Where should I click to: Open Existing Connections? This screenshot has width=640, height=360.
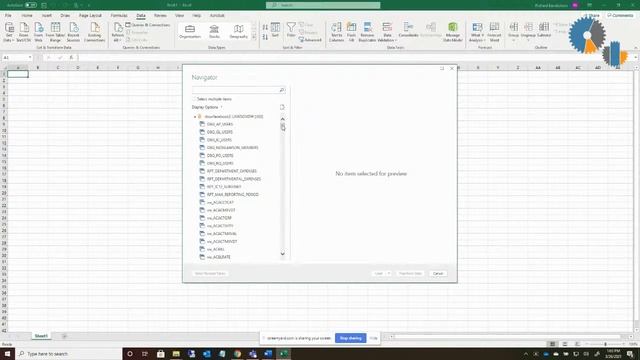(x=95, y=32)
